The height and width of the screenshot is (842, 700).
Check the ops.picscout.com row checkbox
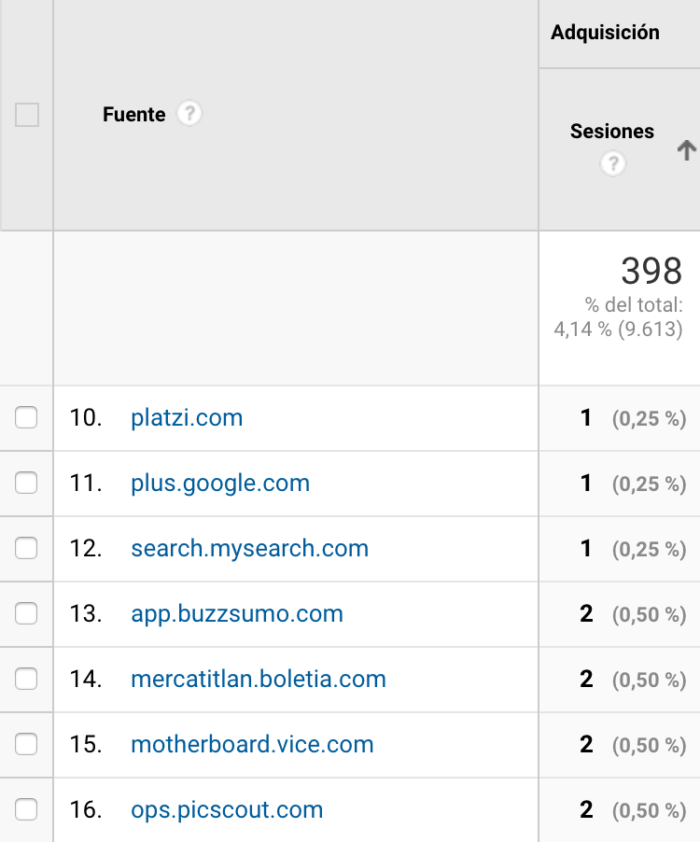[26, 809]
